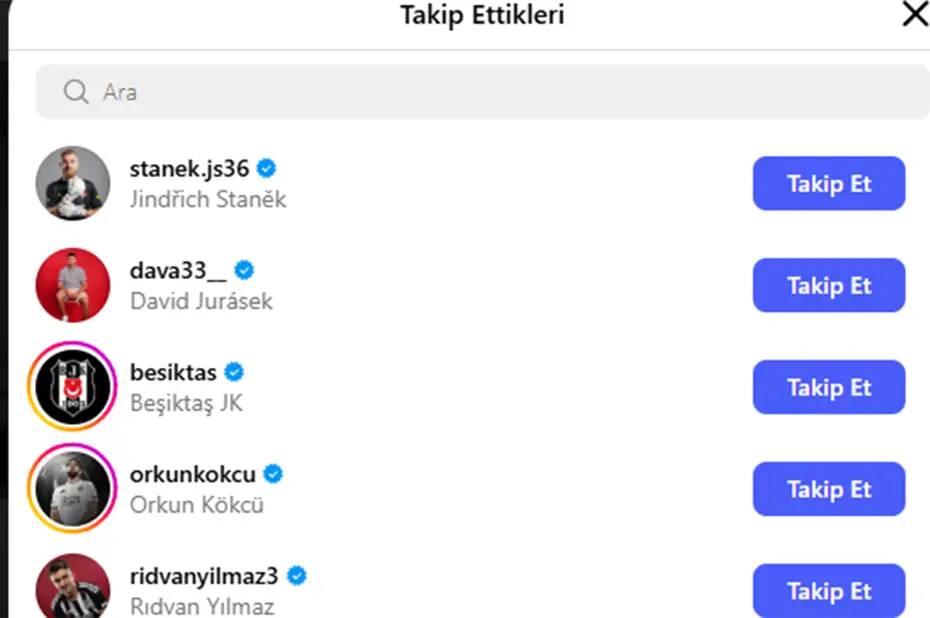Image resolution: width=930 pixels, height=618 pixels.
Task: Hit Takip Et beside orkunkokcu
Action: click(828, 489)
